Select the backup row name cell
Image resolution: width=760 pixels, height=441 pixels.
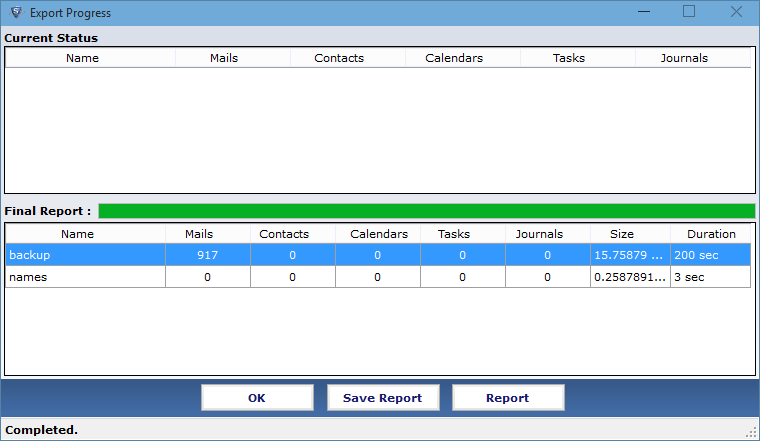pos(85,255)
